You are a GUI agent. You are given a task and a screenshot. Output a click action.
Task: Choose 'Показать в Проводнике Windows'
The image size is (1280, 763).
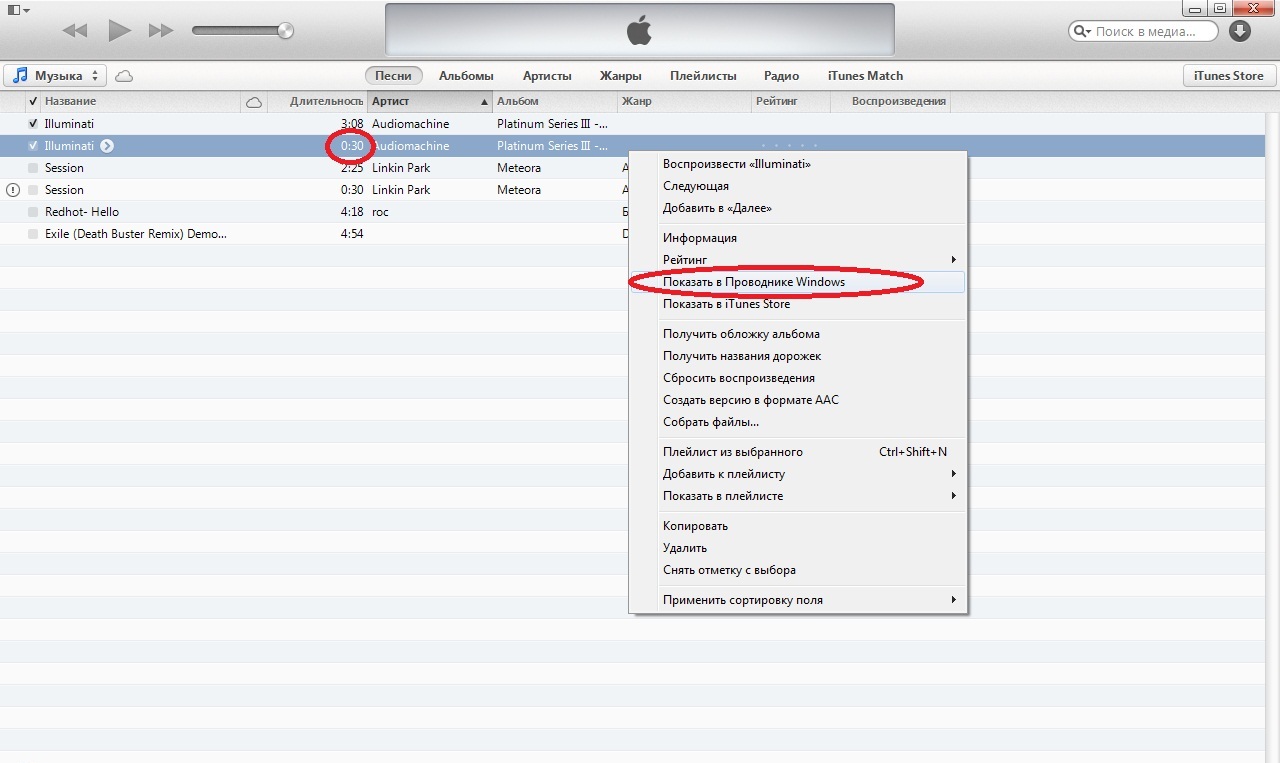pyautogui.click(x=797, y=282)
